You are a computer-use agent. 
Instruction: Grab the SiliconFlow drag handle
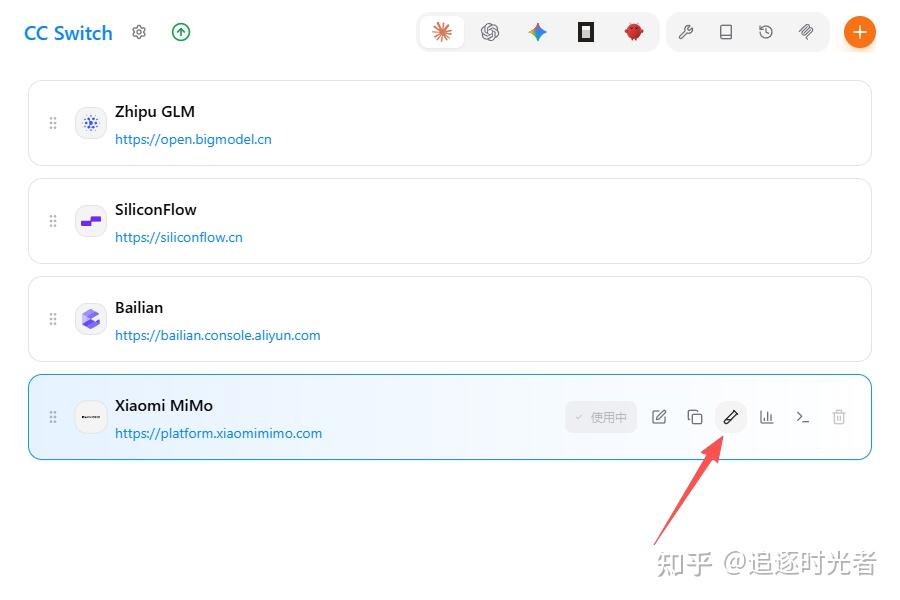[x=53, y=221]
